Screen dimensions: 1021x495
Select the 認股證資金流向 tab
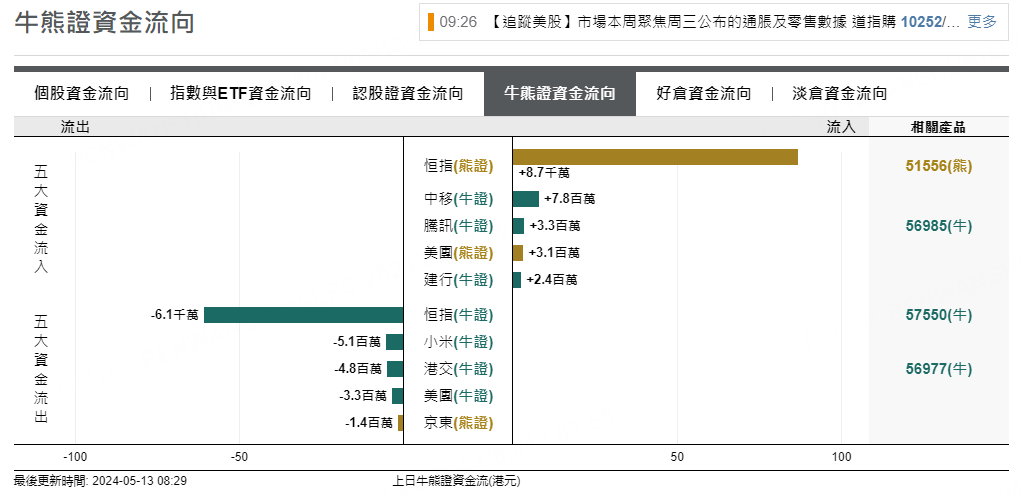coord(408,94)
